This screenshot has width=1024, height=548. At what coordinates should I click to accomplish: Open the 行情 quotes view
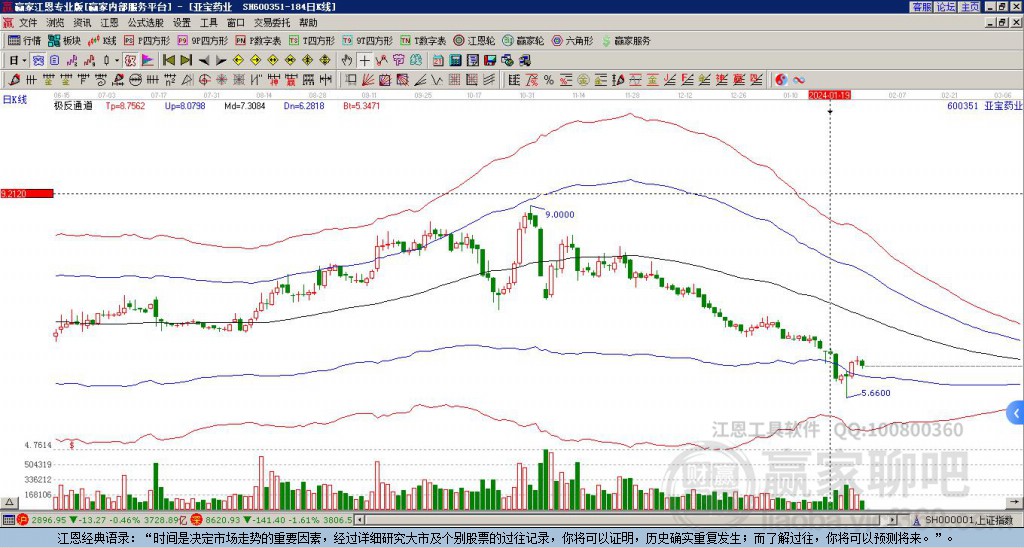pos(25,40)
